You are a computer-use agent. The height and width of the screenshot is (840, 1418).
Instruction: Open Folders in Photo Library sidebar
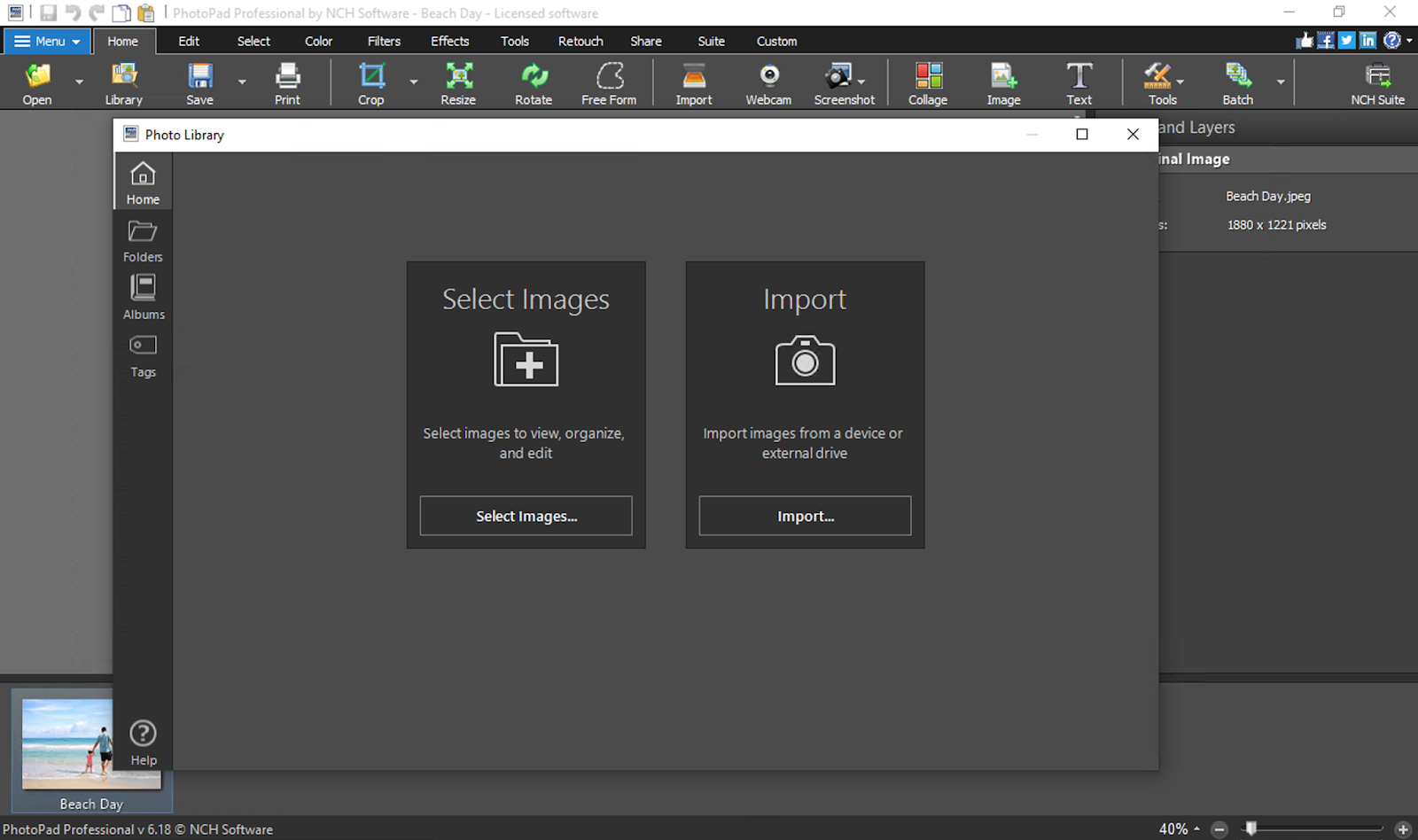pos(143,241)
